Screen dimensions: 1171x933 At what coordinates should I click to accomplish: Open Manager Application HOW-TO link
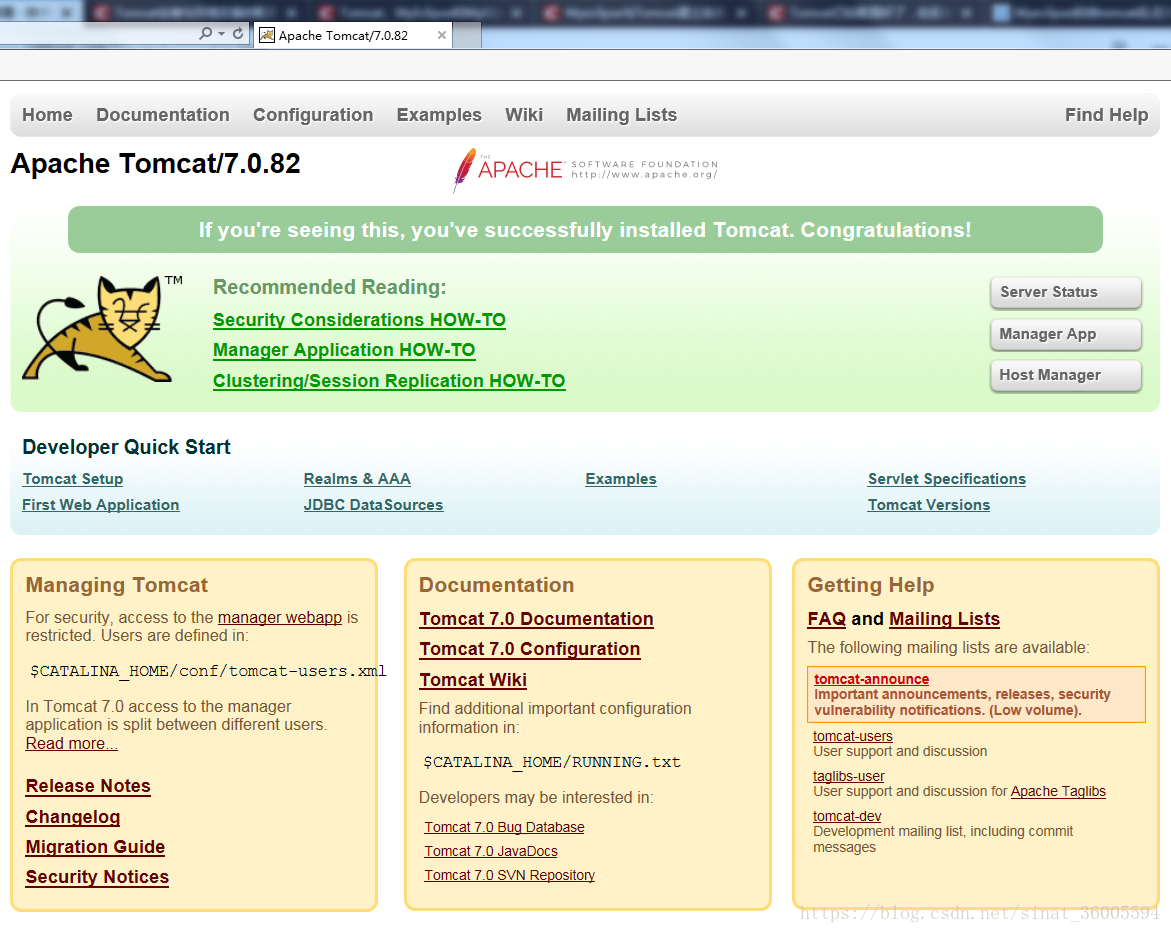344,350
